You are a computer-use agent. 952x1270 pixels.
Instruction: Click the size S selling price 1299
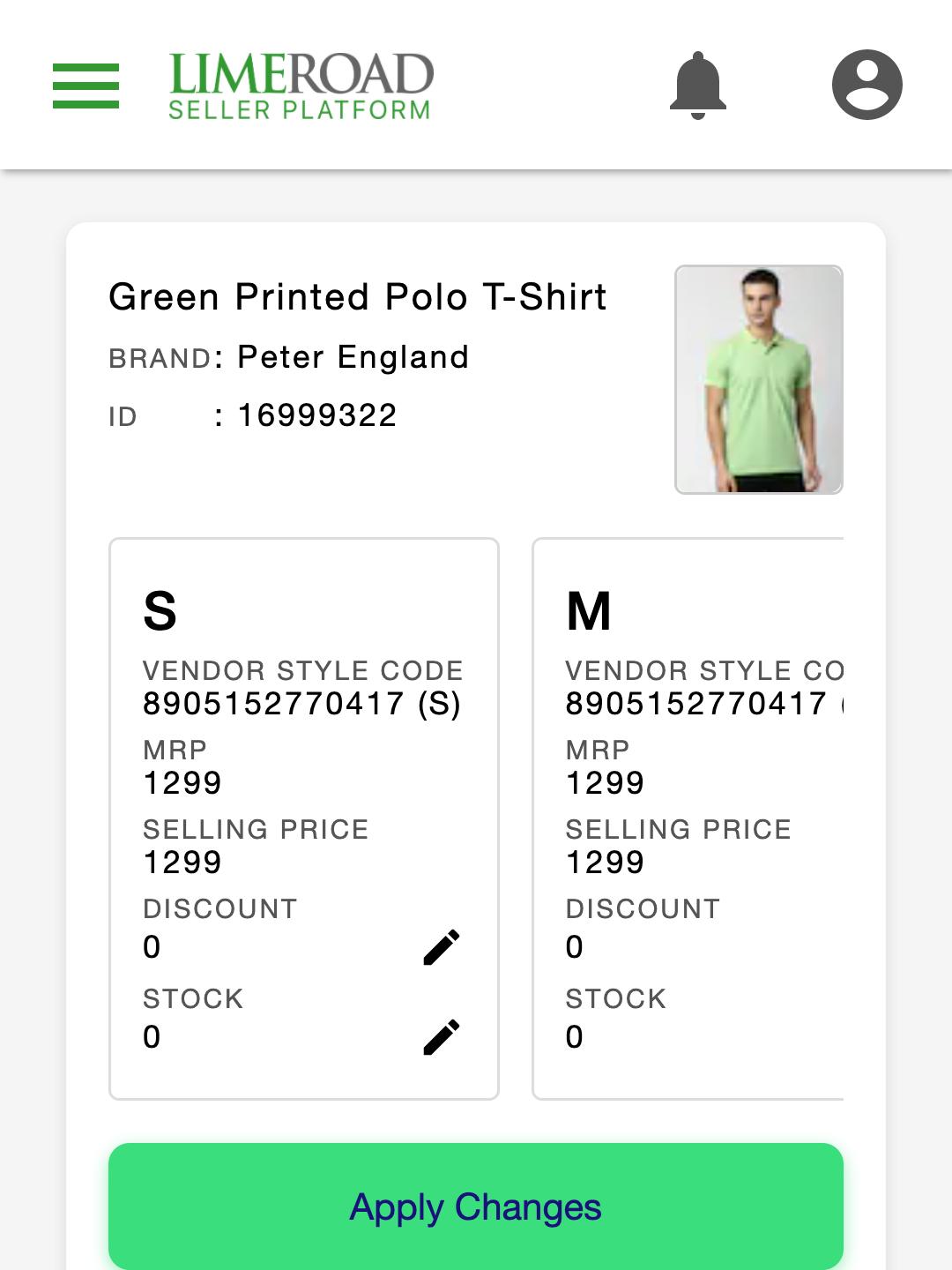[x=182, y=862]
